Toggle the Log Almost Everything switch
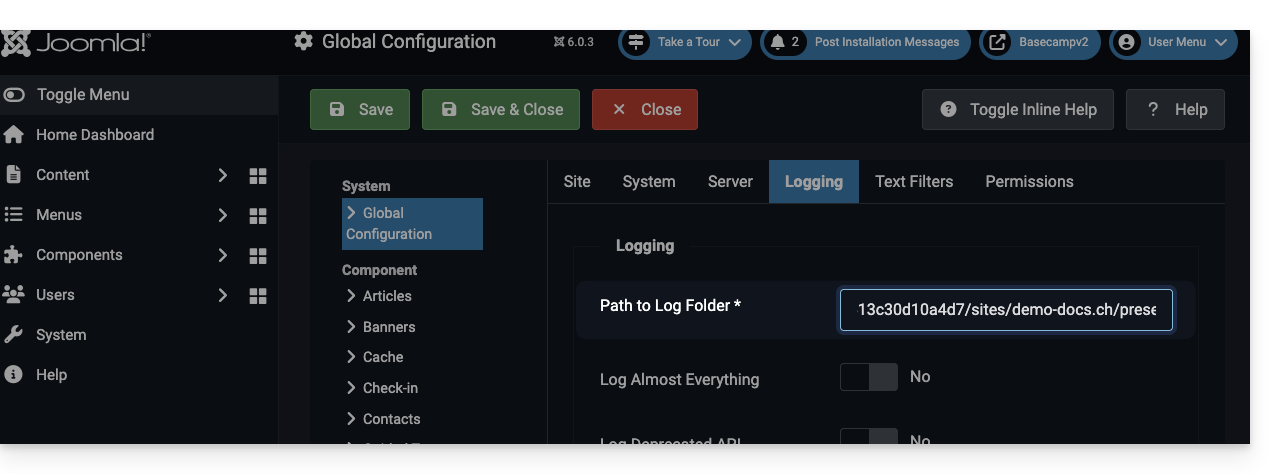1280x474 pixels. click(868, 377)
